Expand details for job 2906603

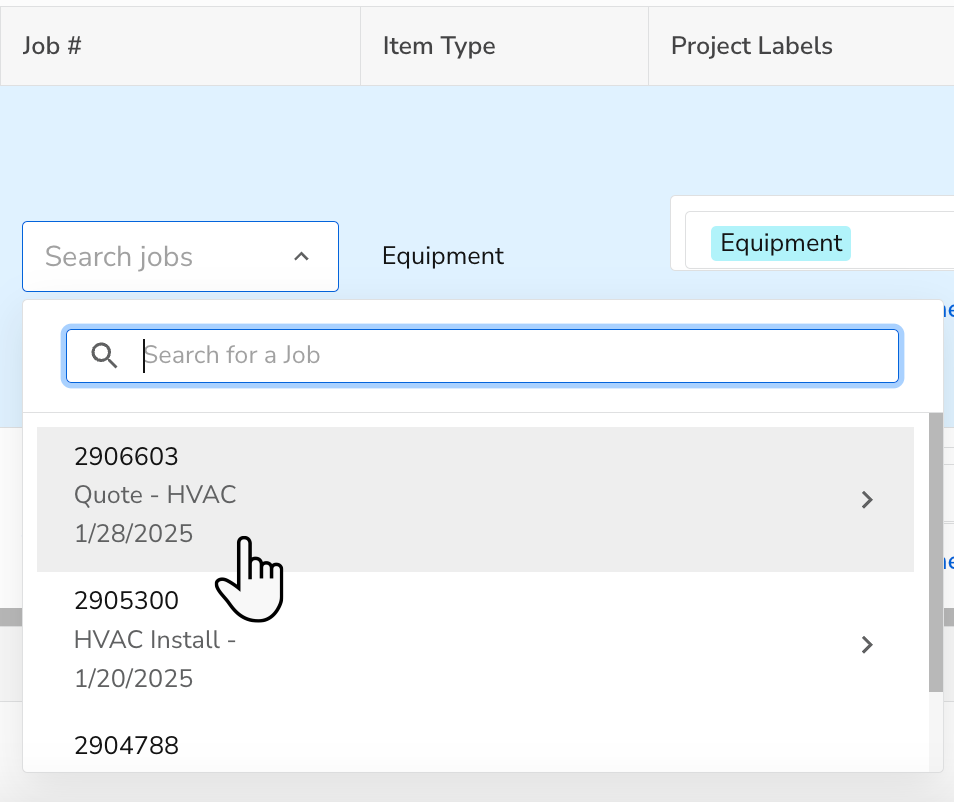point(866,500)
